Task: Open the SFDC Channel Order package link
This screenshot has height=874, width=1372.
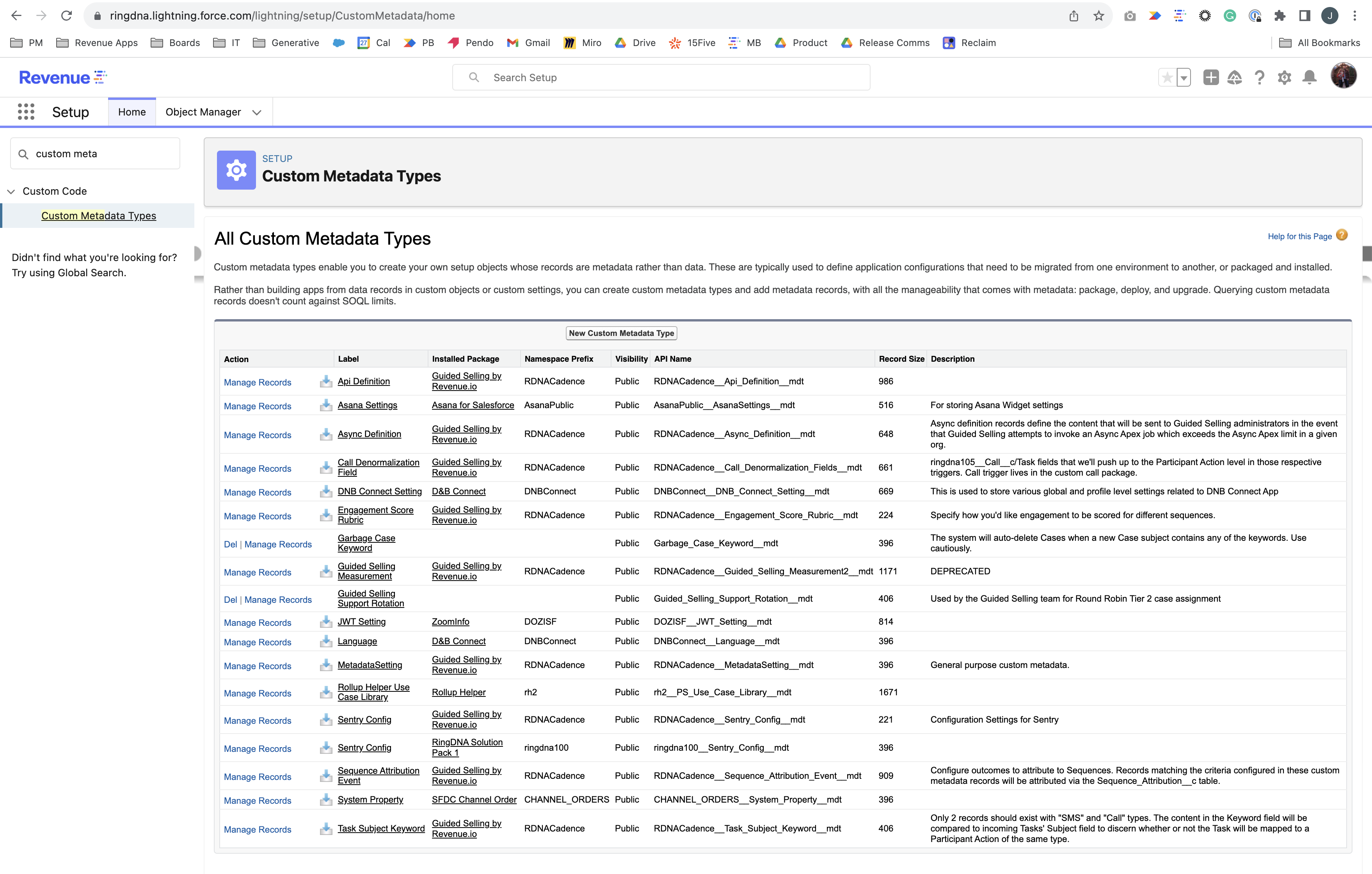Action: point(474,799)
